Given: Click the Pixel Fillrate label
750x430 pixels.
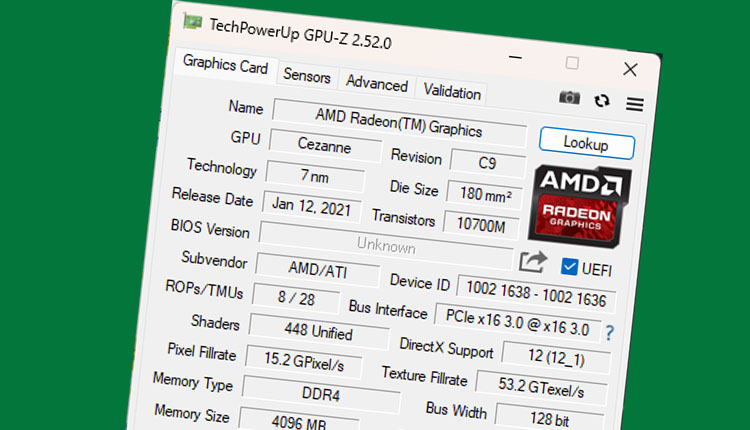Looking at the screenshot, I should (202, 352).
